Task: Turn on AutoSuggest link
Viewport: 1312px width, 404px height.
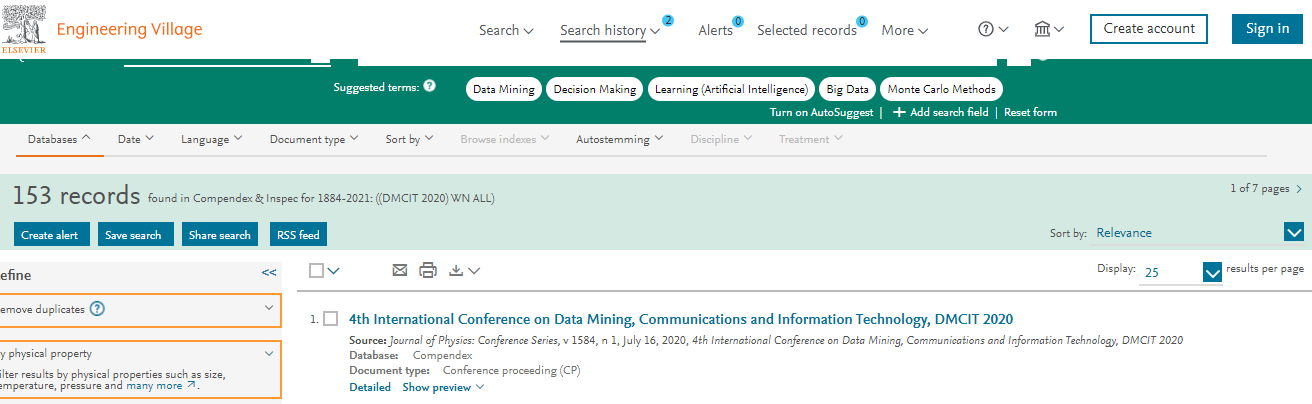Action: (821, 112)
